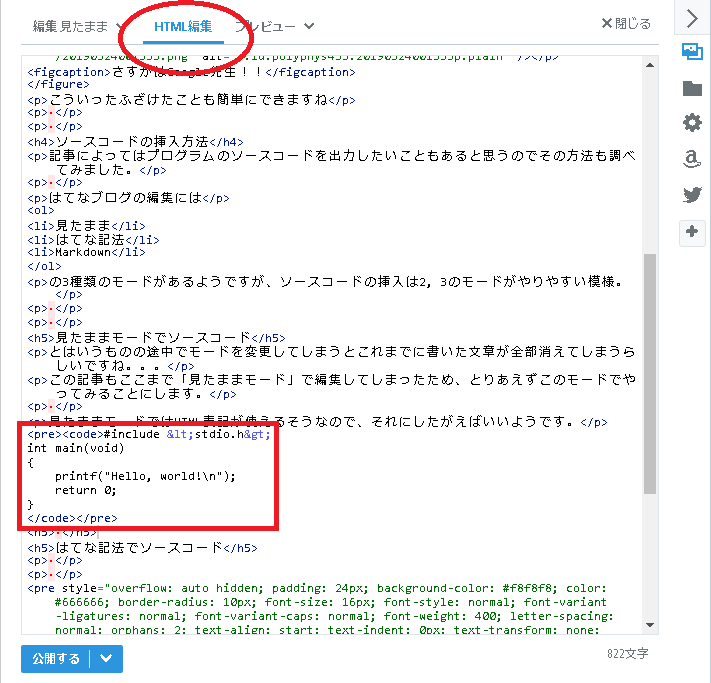Screen dimensions: 711x683
Task: Click the editor scrollbar down arrow
Action: coord(650,625)
